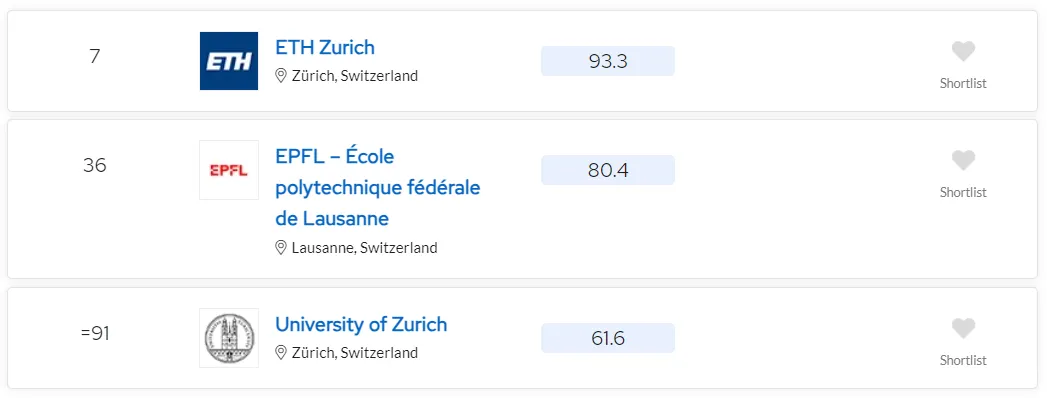
Task: Click location pin next to Lausanne, Switzerland
Action: coord(281,248)
